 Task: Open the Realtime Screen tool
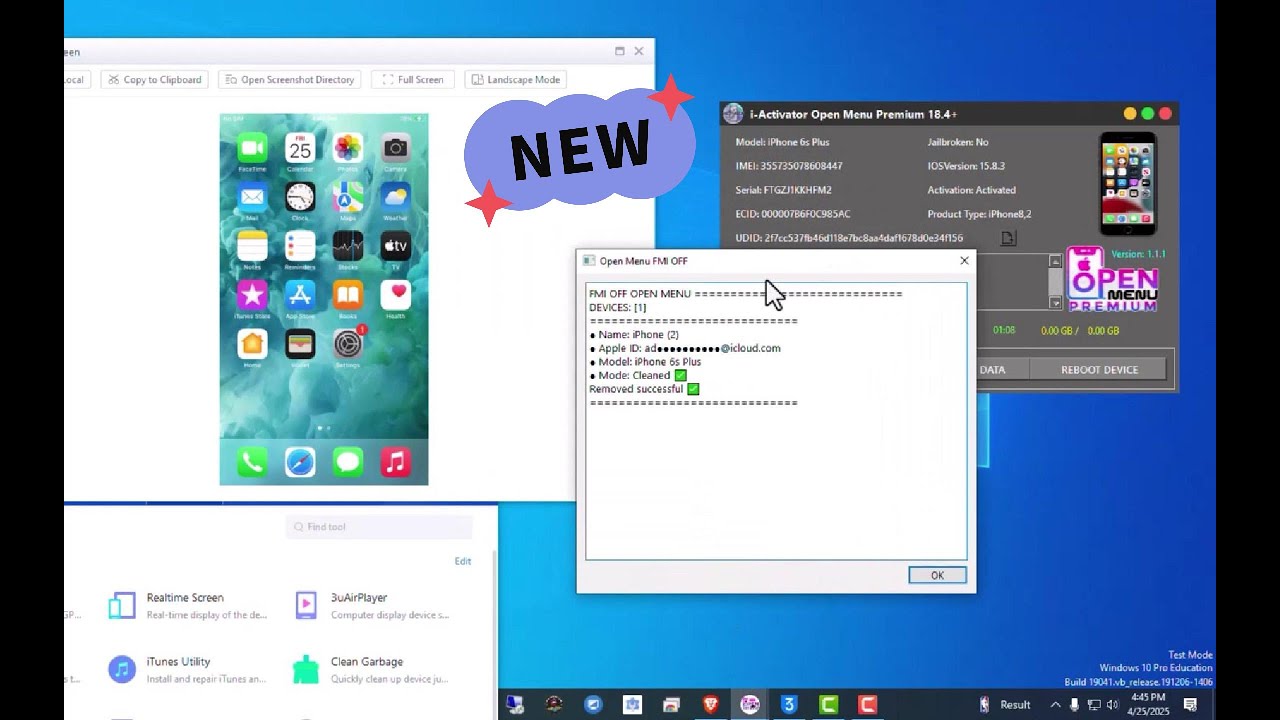click(x=187, y=605)
